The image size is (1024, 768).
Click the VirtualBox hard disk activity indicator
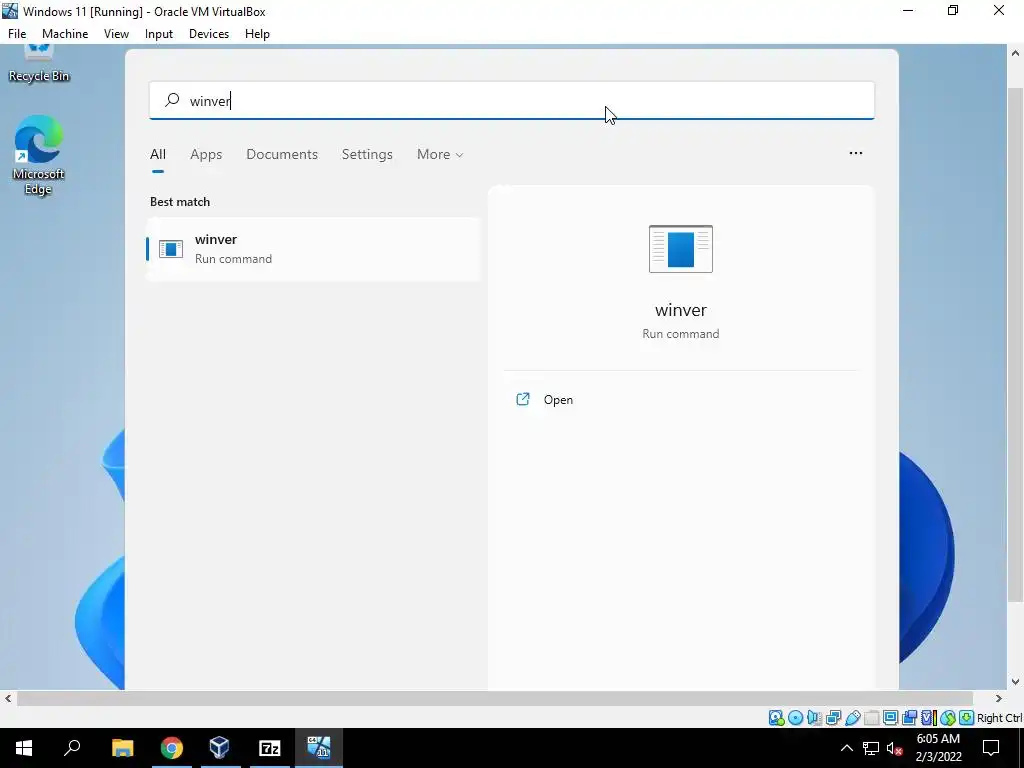(776, 718)
